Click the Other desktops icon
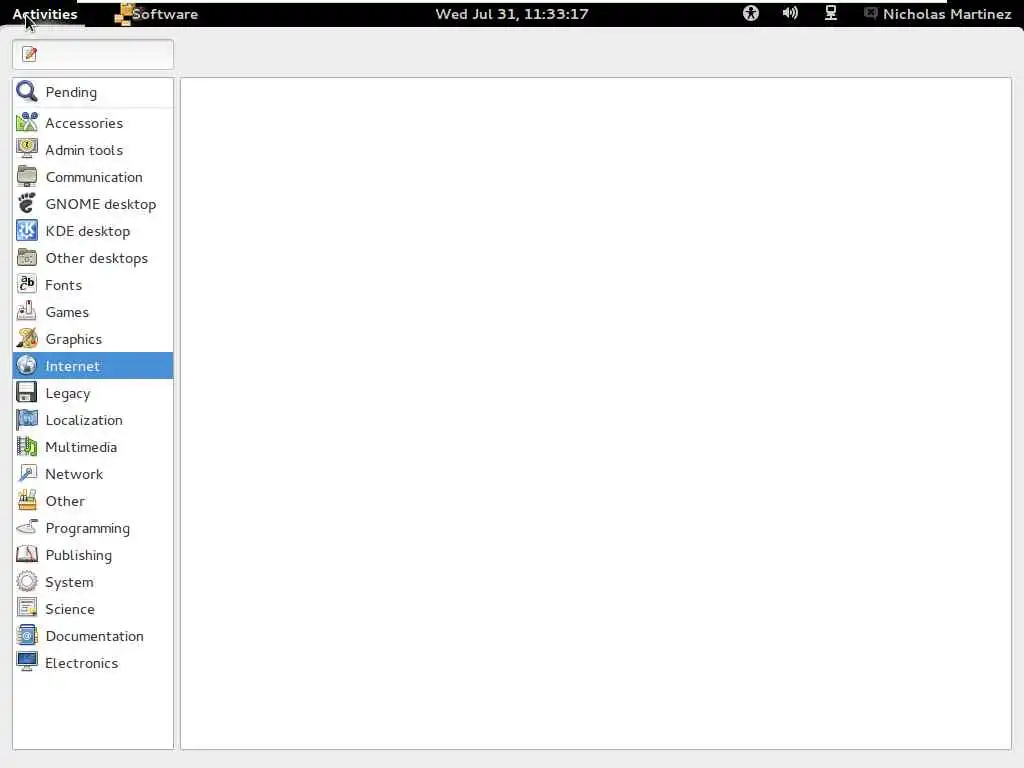The image size is (1024, 768). (27, 257)
